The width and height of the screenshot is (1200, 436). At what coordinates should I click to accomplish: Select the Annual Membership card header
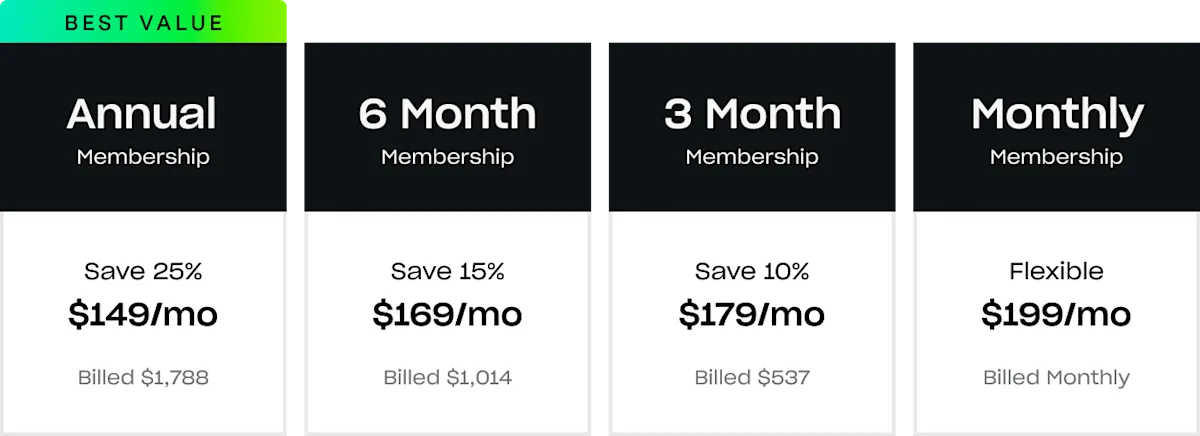click(x=143, y=127)
